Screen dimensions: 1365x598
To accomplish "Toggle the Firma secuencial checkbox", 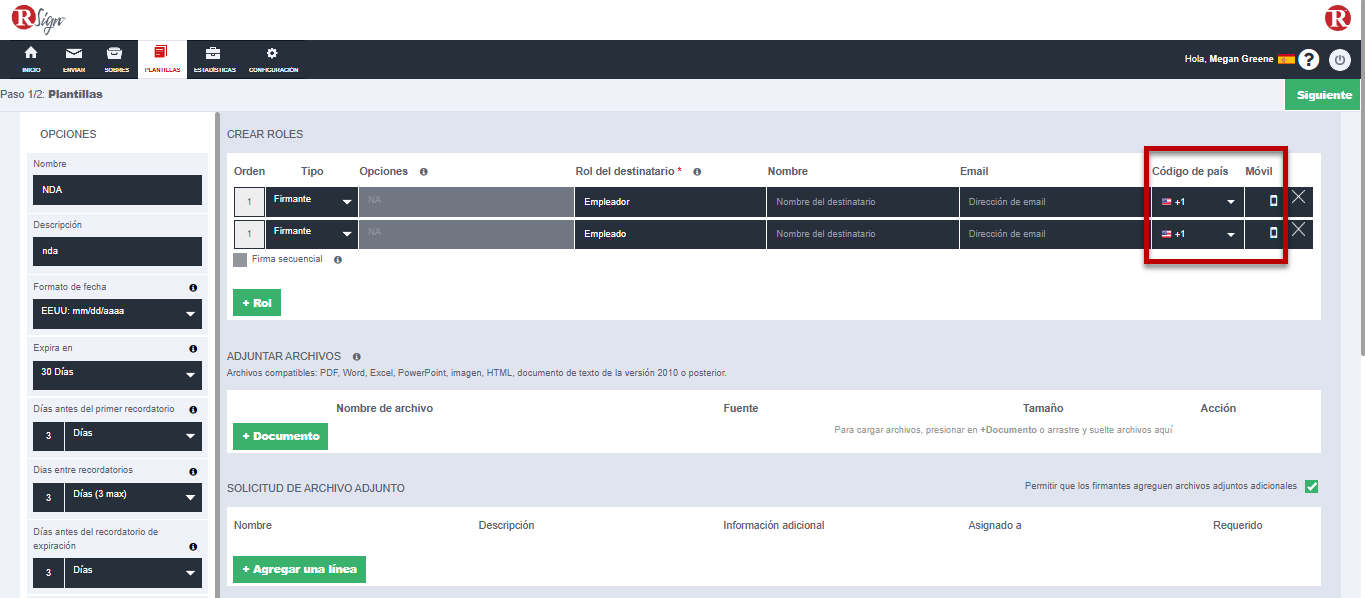I will click(240, 260).
